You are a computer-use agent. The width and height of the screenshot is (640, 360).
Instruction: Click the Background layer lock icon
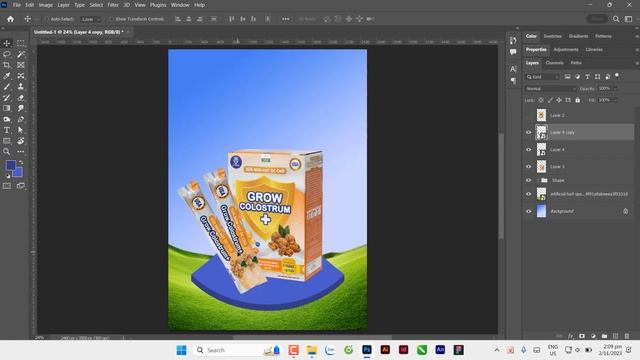625,211
